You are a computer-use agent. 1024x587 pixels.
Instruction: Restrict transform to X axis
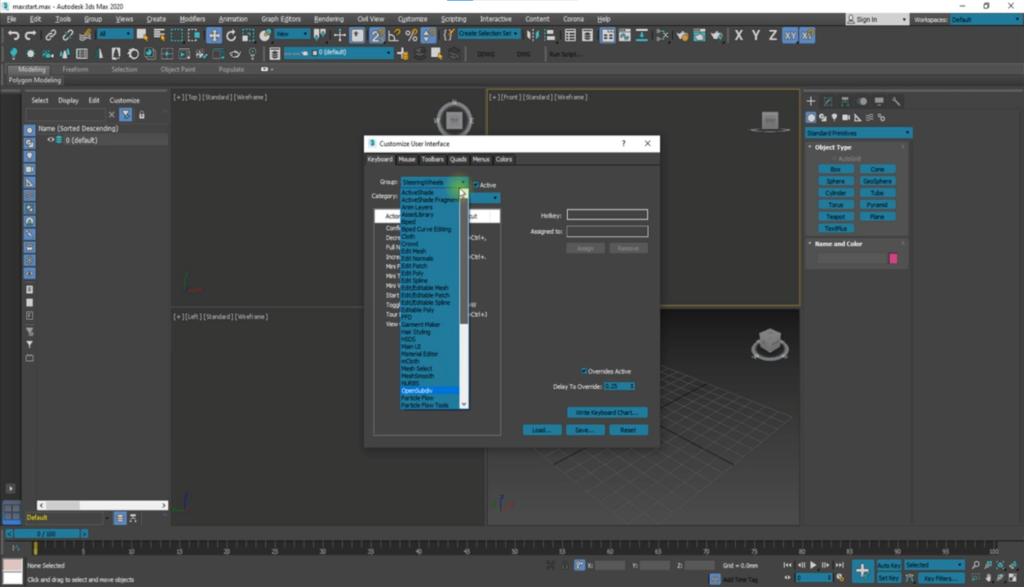[739, 35]
